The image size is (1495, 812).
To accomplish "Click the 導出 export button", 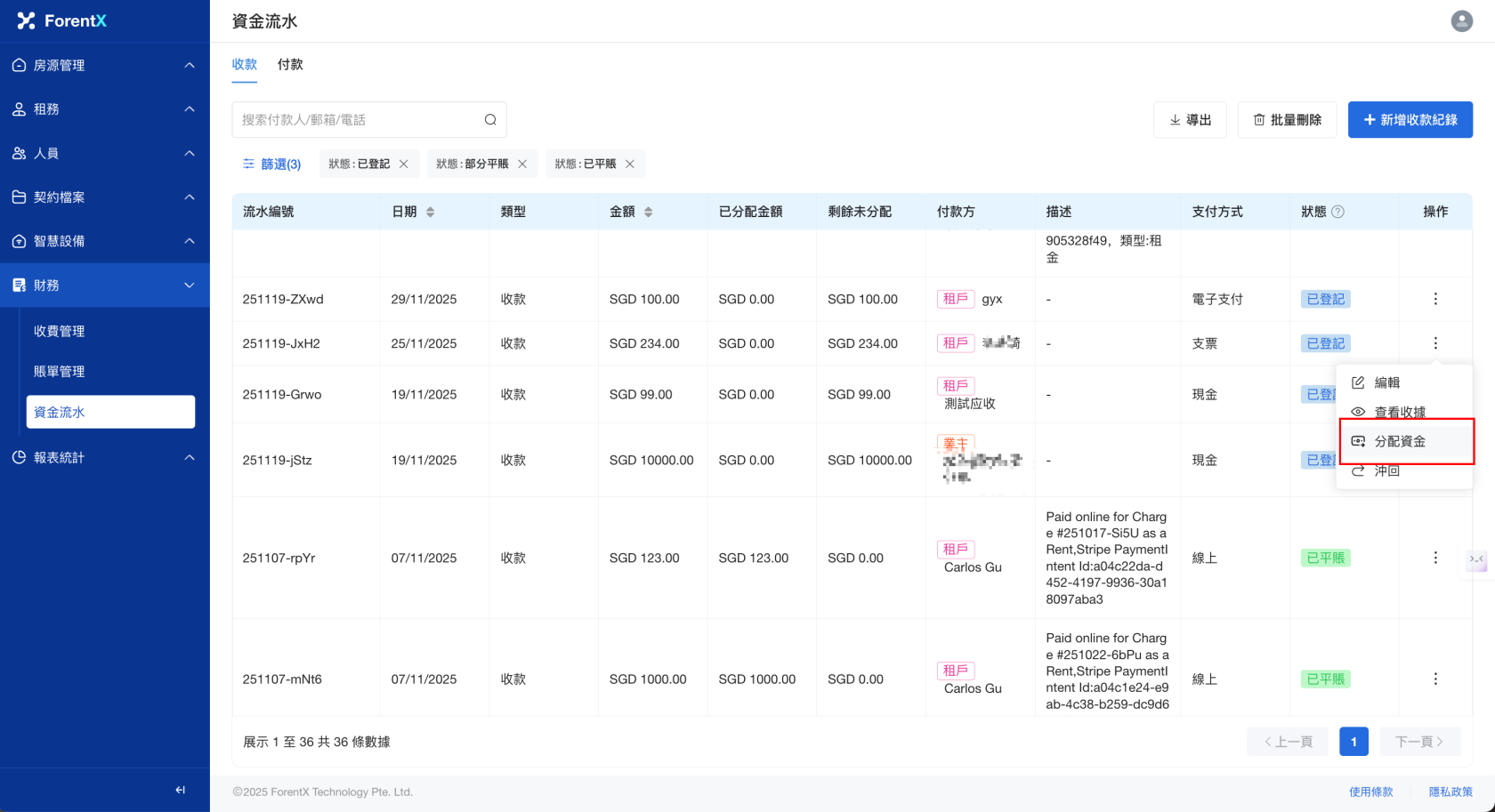I will (1190, 120).
